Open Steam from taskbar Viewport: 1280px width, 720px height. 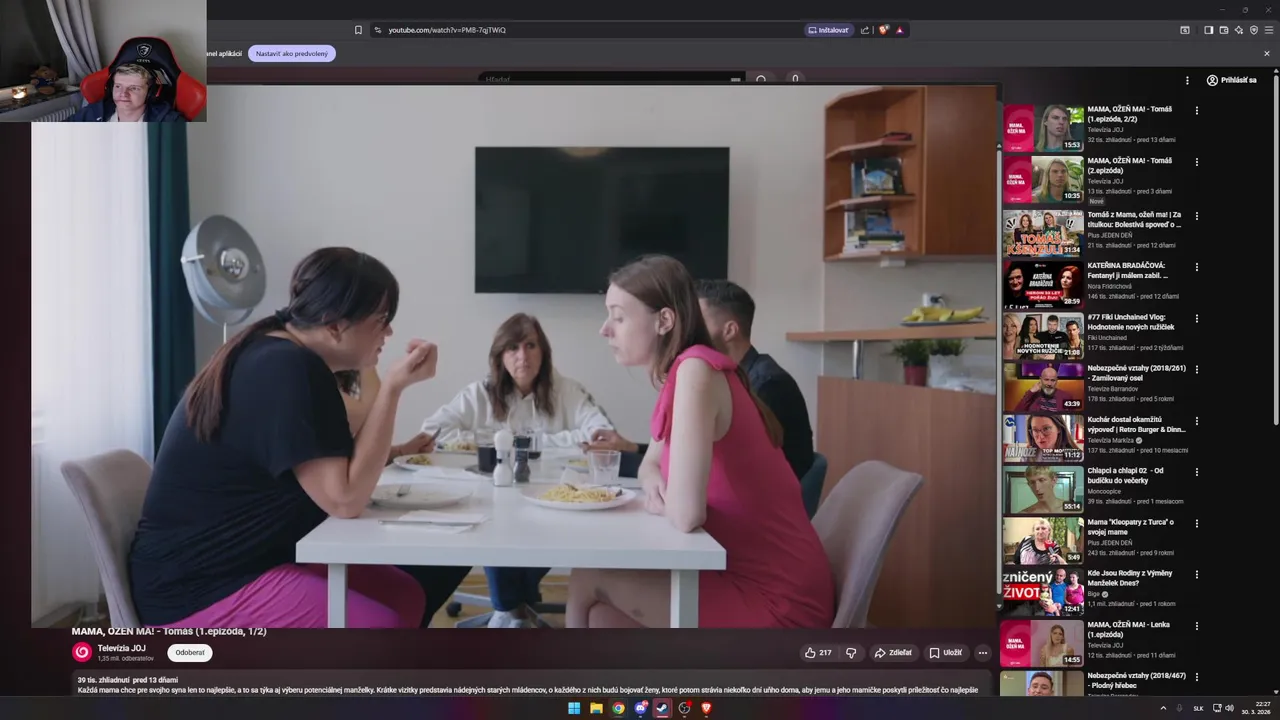click(662, 708)
